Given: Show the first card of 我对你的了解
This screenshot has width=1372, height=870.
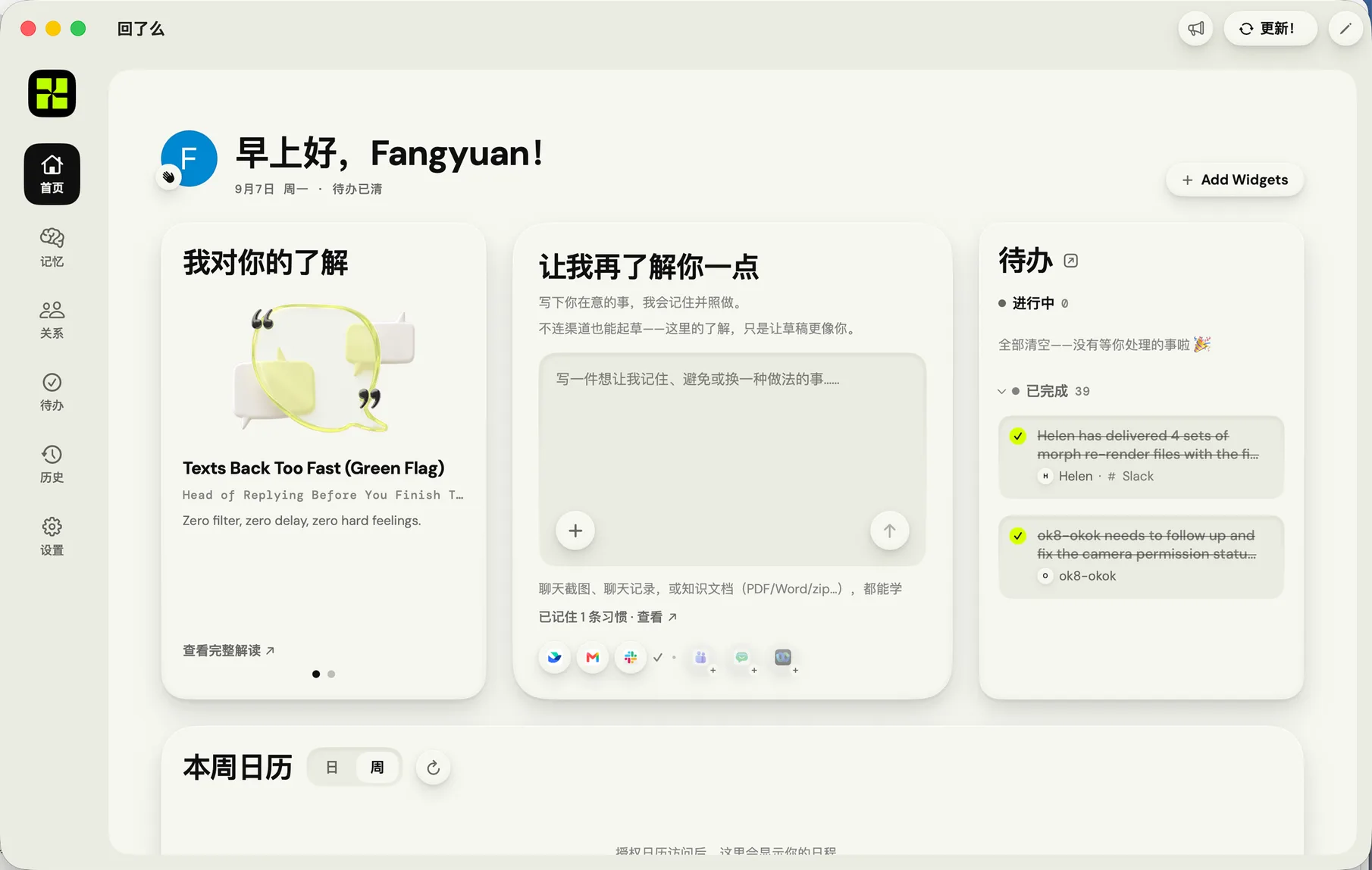Looking at the screenshot, I should [x=316, y=674].
